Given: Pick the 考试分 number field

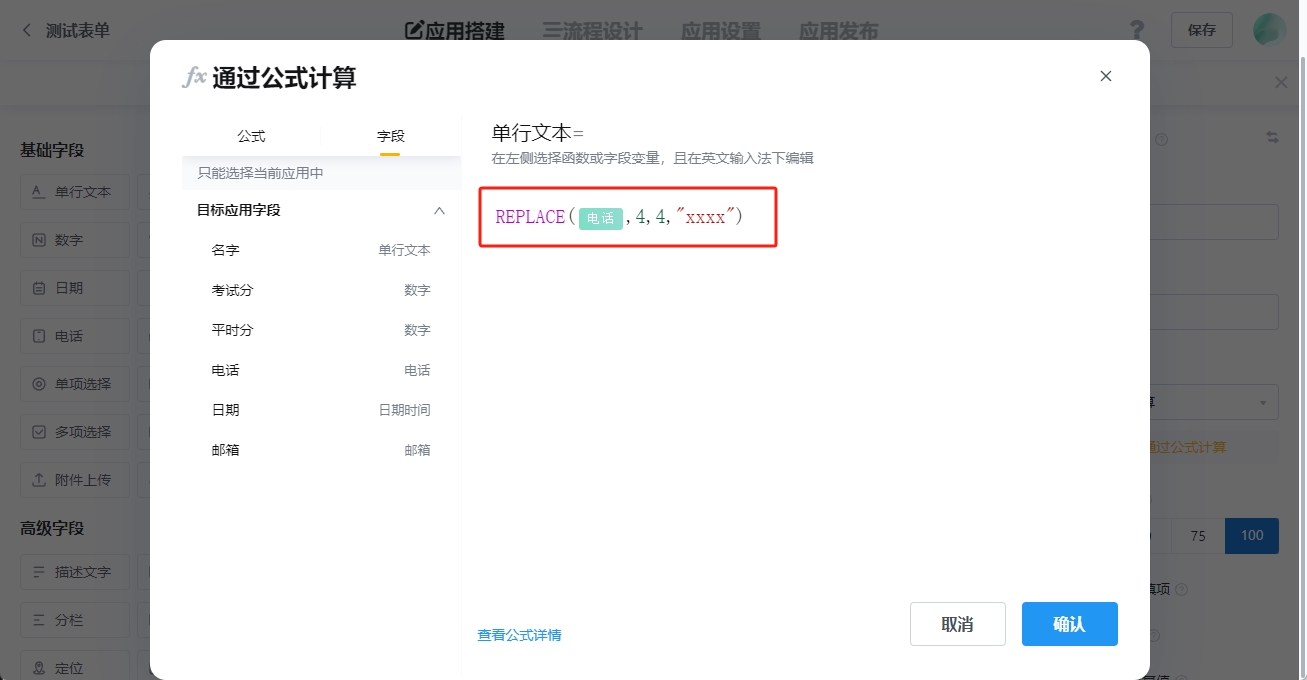Looking at the screenshot, I should click(x=232, y=290).
